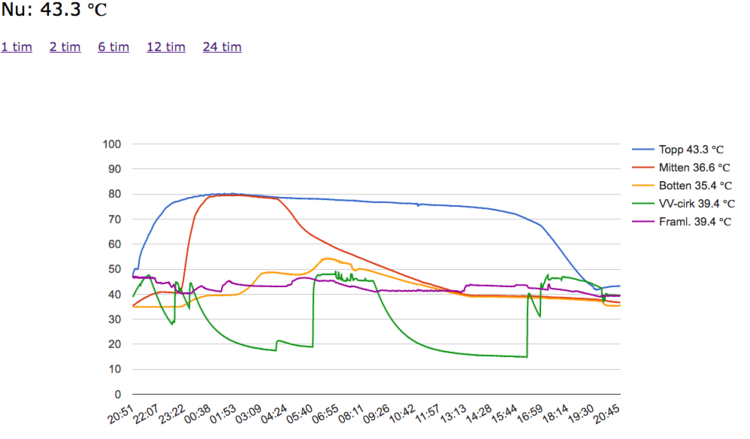Show the 12 tim chart range
The image size is (750, 439).
tap(166, 47)
